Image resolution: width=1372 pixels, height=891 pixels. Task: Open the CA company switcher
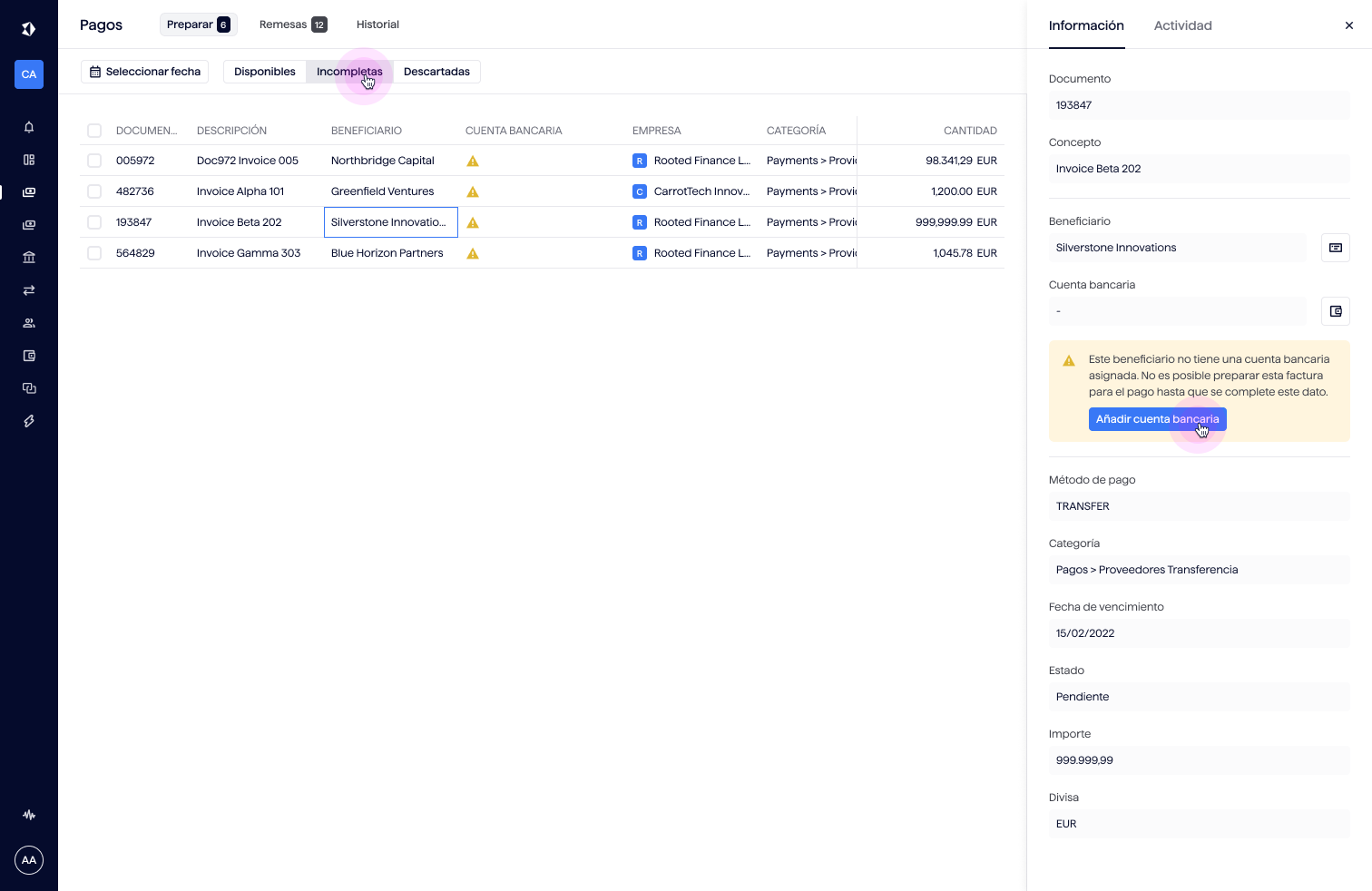pyautogui.click(x=29, y=74)
